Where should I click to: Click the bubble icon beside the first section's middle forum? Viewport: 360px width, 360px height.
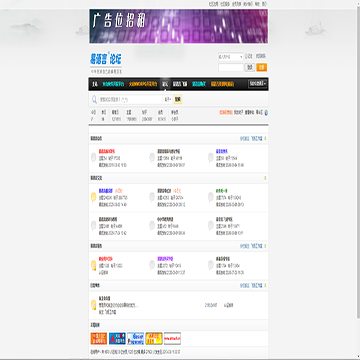pyautogui.click(x=152, y=158)
